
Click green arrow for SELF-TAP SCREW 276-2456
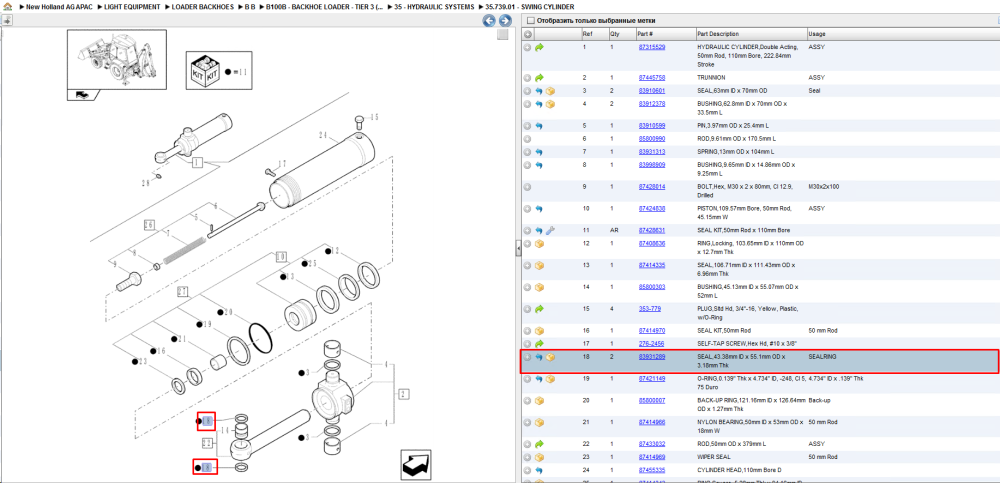(x=540, y=344)
